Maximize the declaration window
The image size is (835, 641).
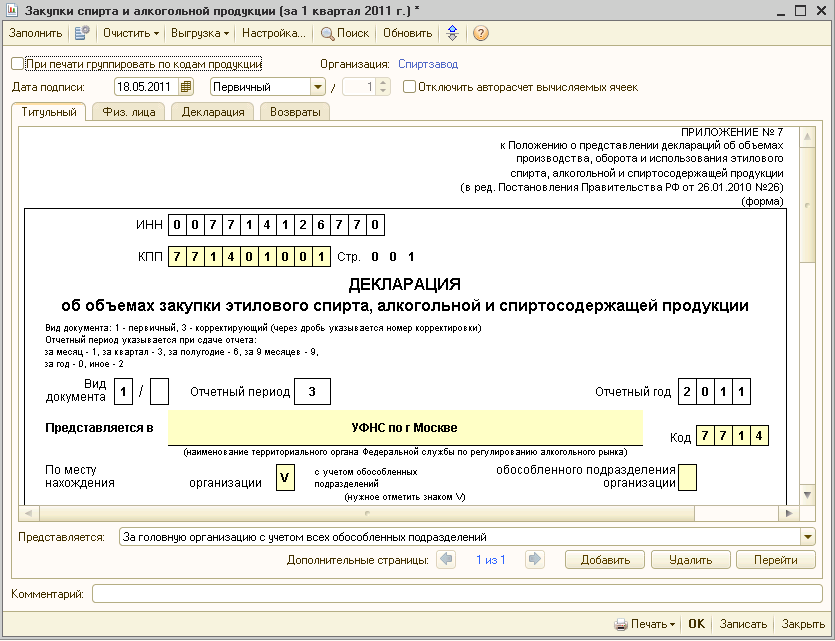800,11
